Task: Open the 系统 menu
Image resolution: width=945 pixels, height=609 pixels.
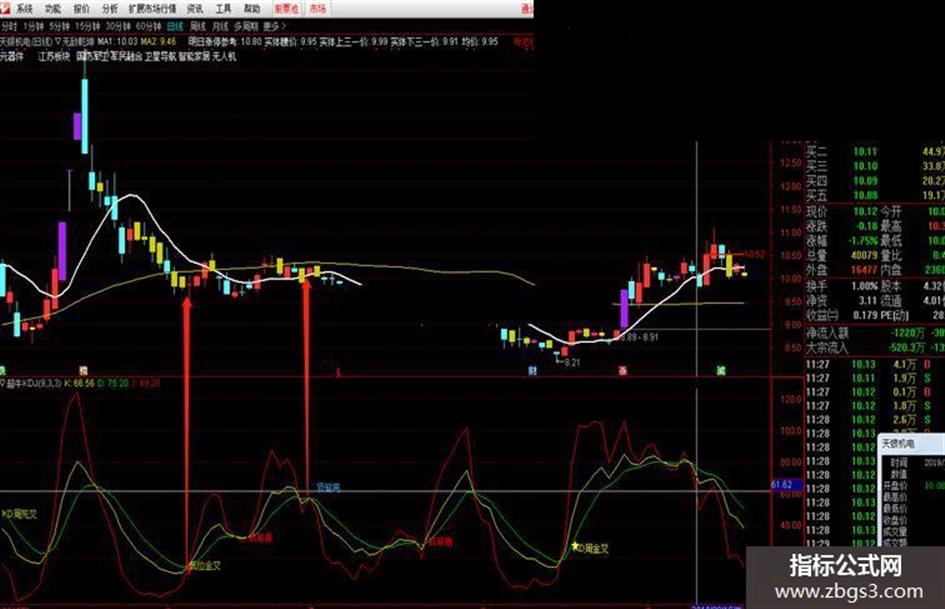Action: point(24,8)
